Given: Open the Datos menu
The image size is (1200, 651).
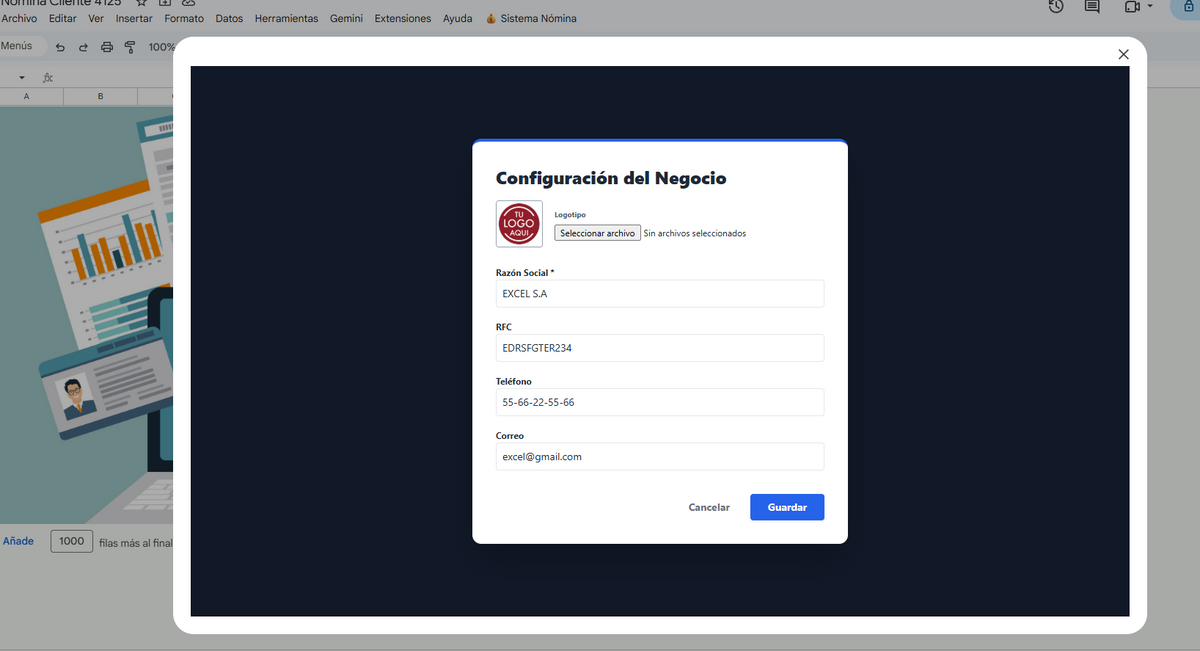Looking at the screenshot, I should point(229,18).
